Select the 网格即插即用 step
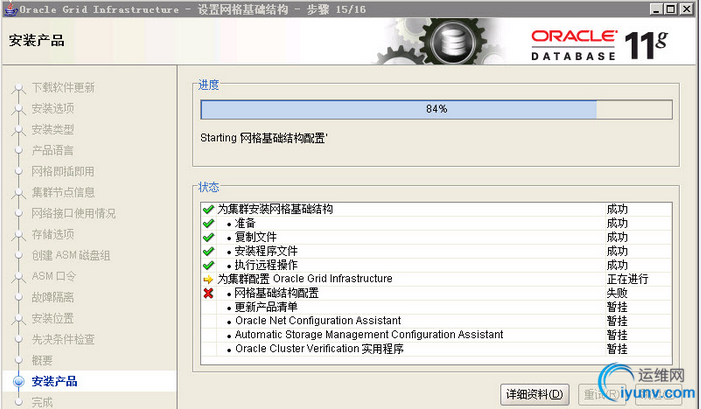This screenshot has height=409, width=701. coord(63,172)
